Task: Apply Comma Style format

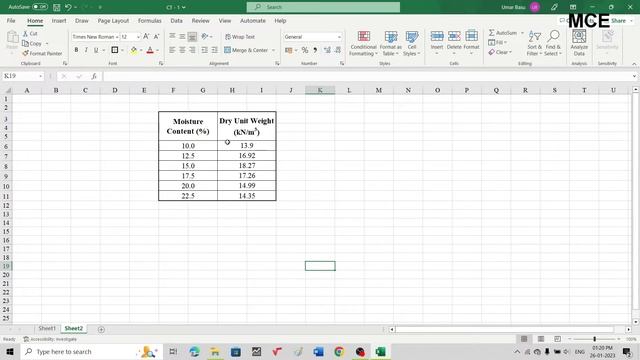Action: tap(315, 50)
